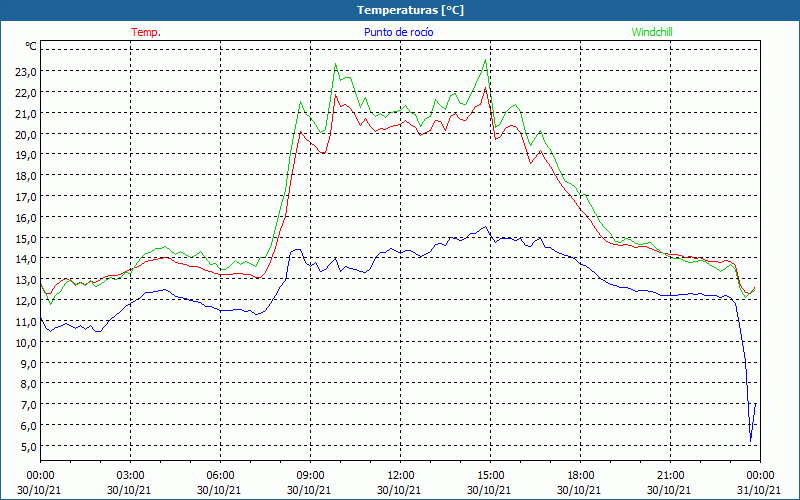Click the 13,0 y-axis value
The height and width of the screenshot is (500, 800).
(26, 280)
